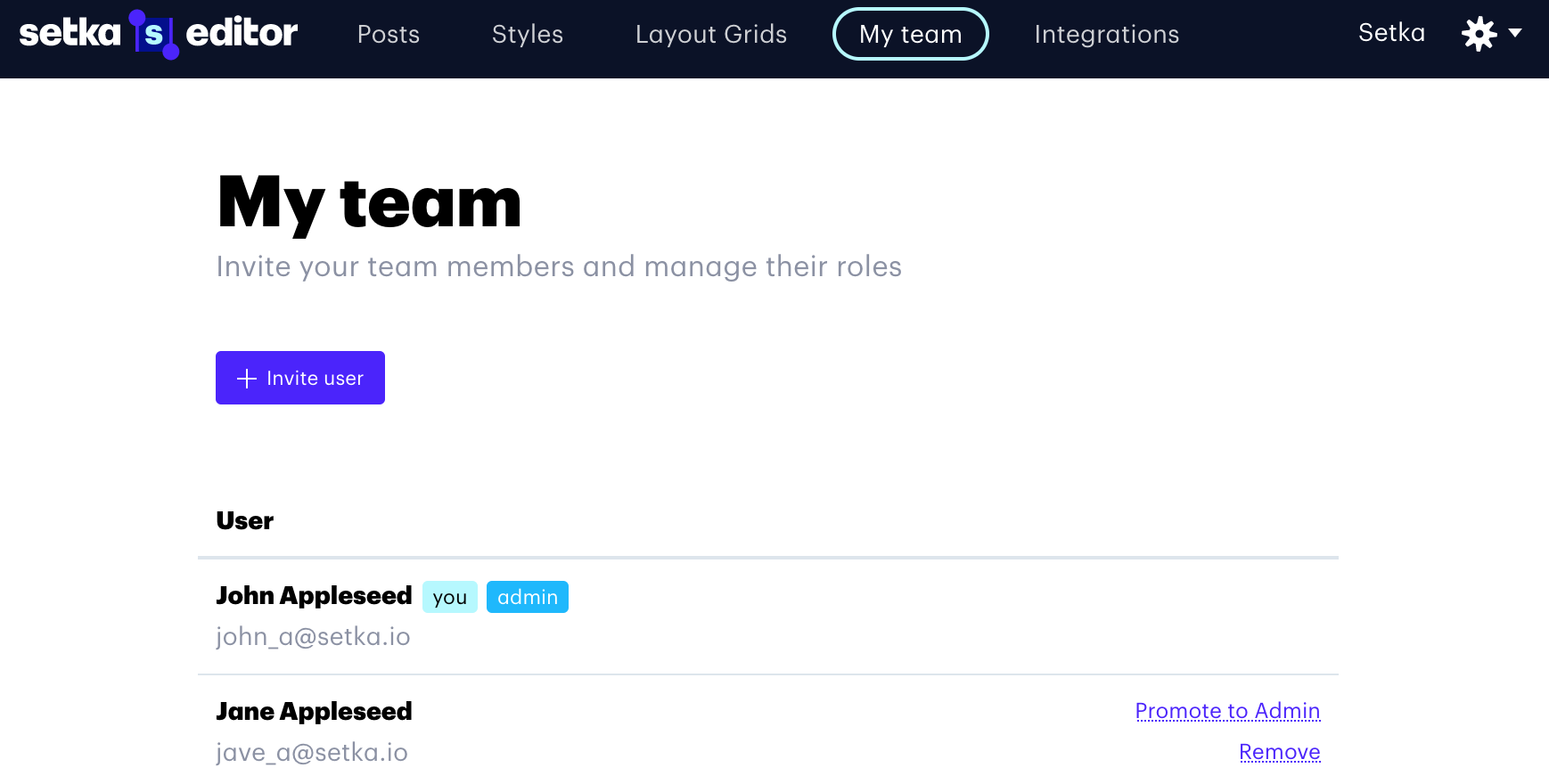This screenshot has width=1549, height=784.
Task: Select John Appleseed's name
Action: click(314, 595)
